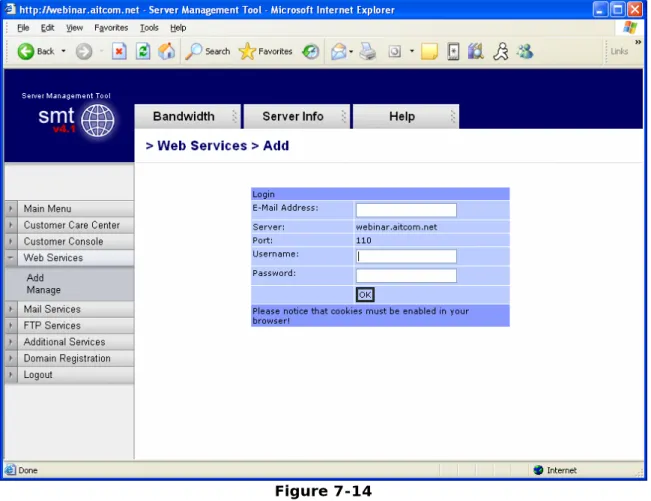Refresh the page with the green arrows icon
Image resolution: width=651 pixels, height=501 pixels.
pos(143,51)
